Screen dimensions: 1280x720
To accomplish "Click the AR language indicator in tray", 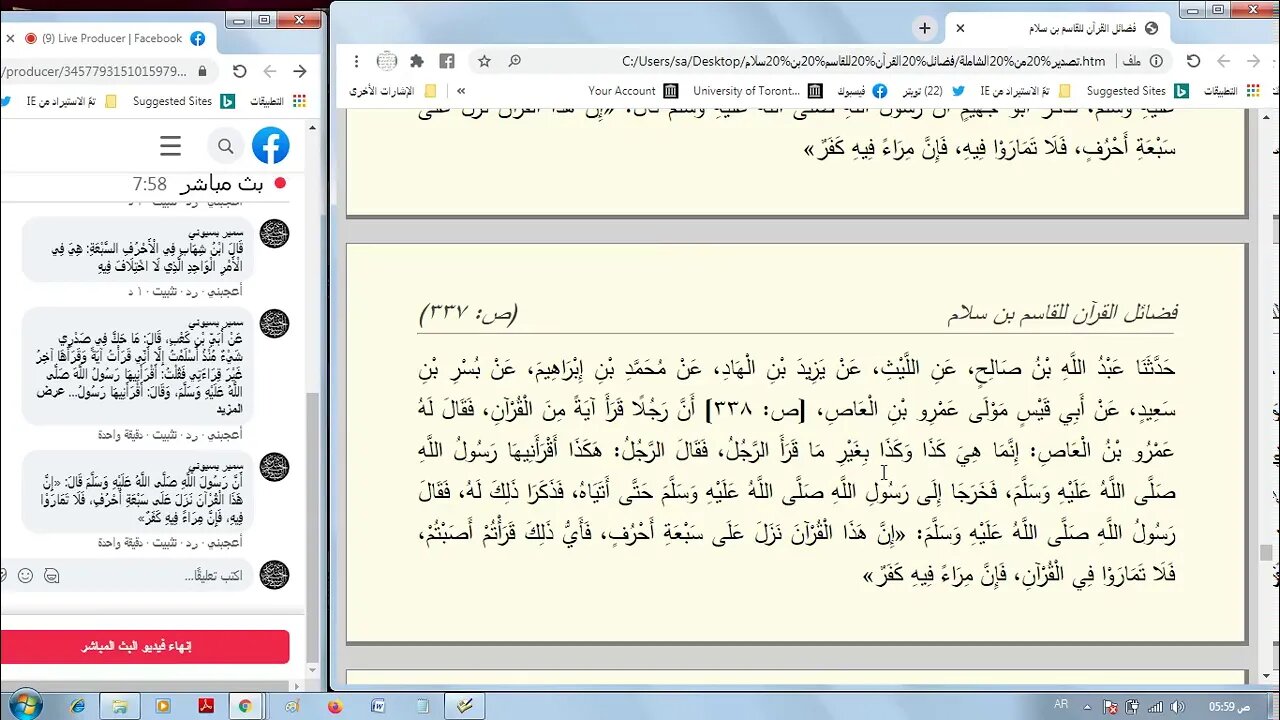I will point(1061,705).
